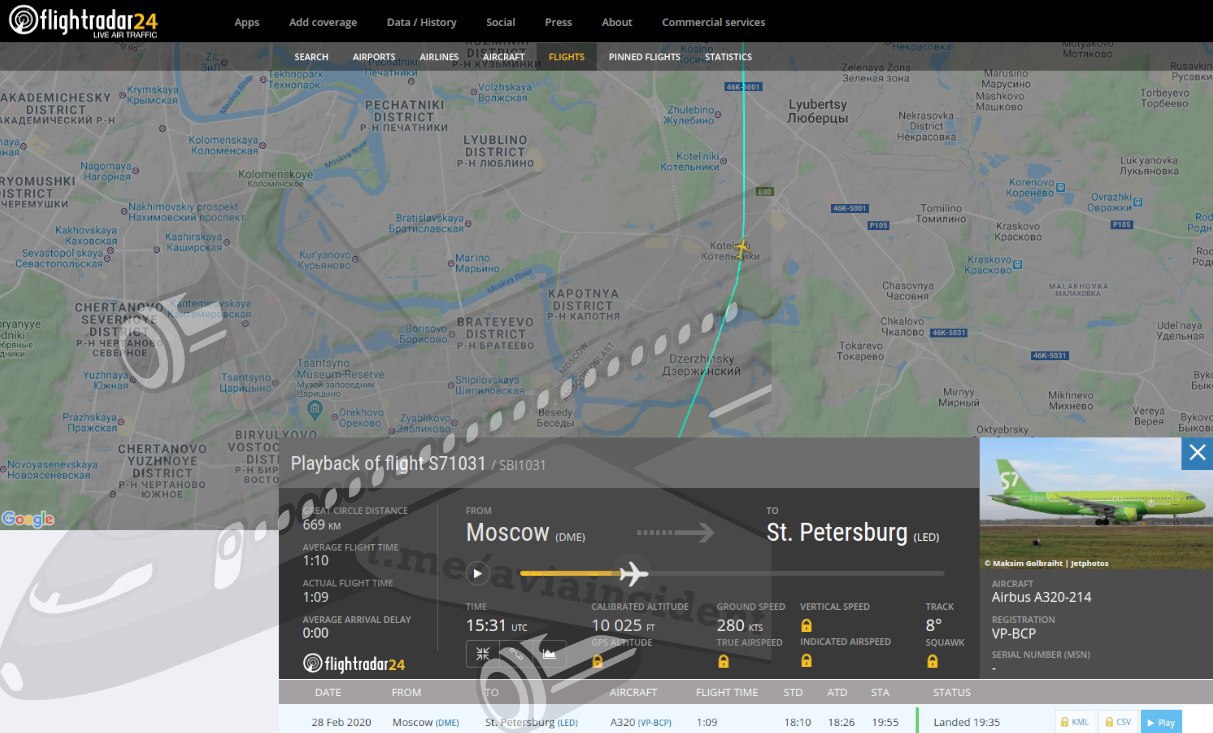This screenshot has height=733, width=1213.
Task: Click the Dzerzhinsky label on the map
Action: 701,365
